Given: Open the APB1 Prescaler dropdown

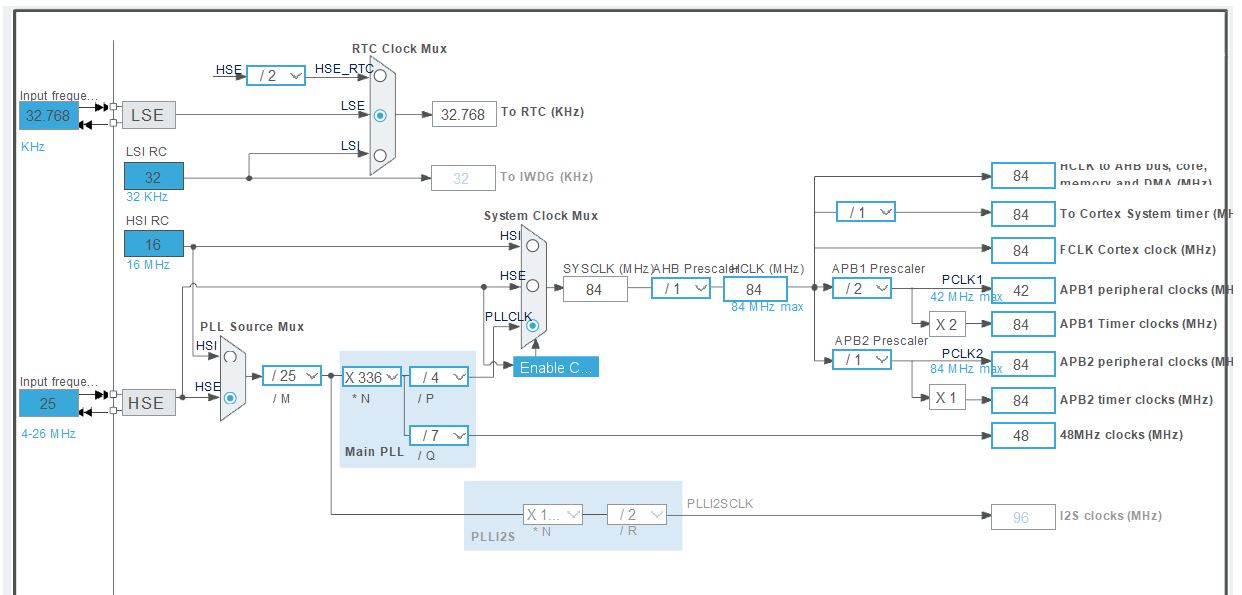Looking at the screenshot, I should pos(862,288).
